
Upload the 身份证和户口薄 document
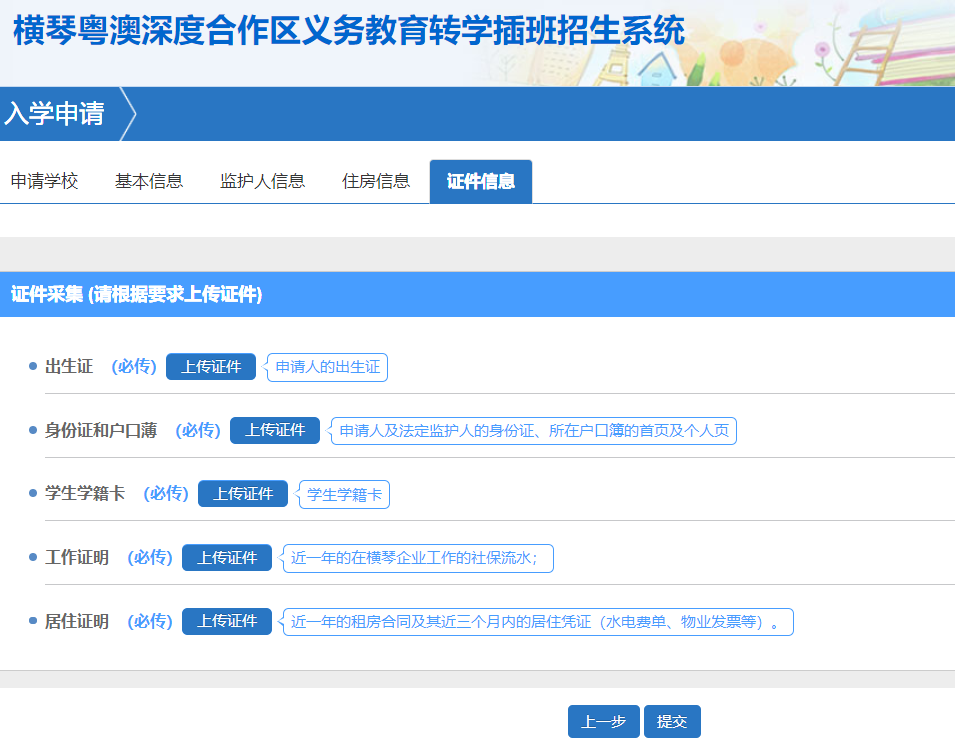coord(275,430)
